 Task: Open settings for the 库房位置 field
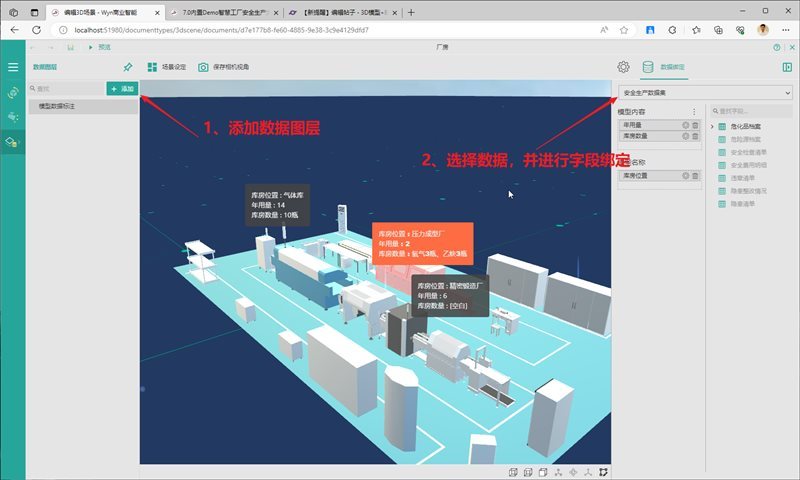coord(686,175)
